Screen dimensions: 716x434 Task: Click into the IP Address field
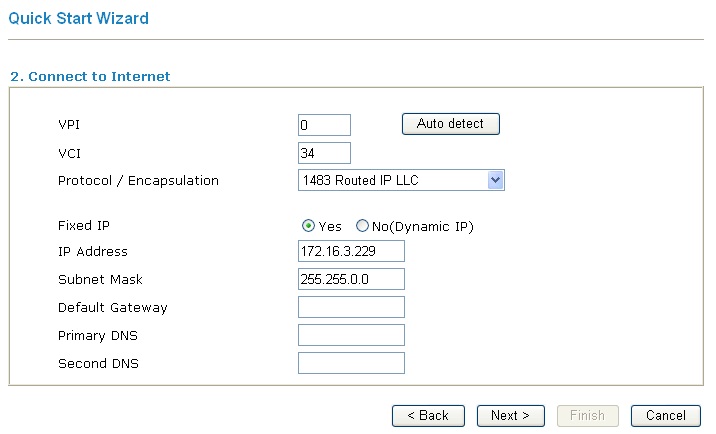point(351,251)
